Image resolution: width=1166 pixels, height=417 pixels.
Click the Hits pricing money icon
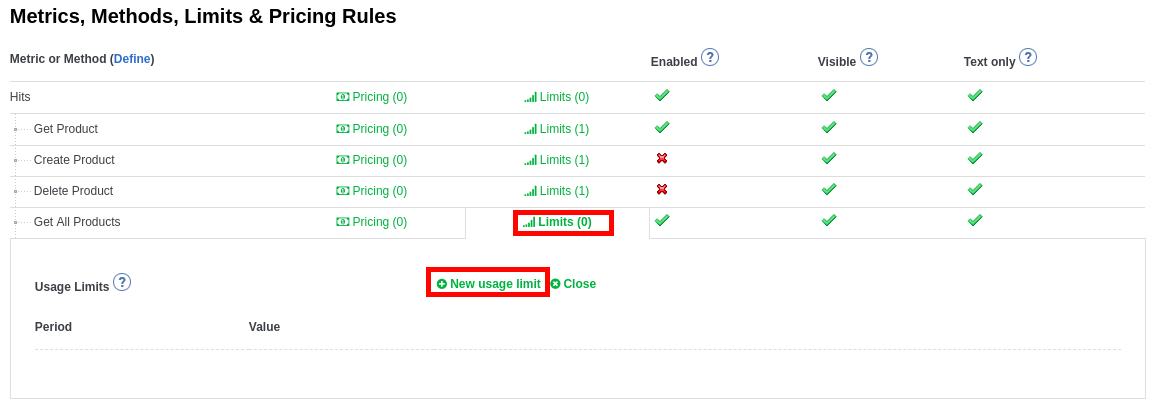point(343,97)
